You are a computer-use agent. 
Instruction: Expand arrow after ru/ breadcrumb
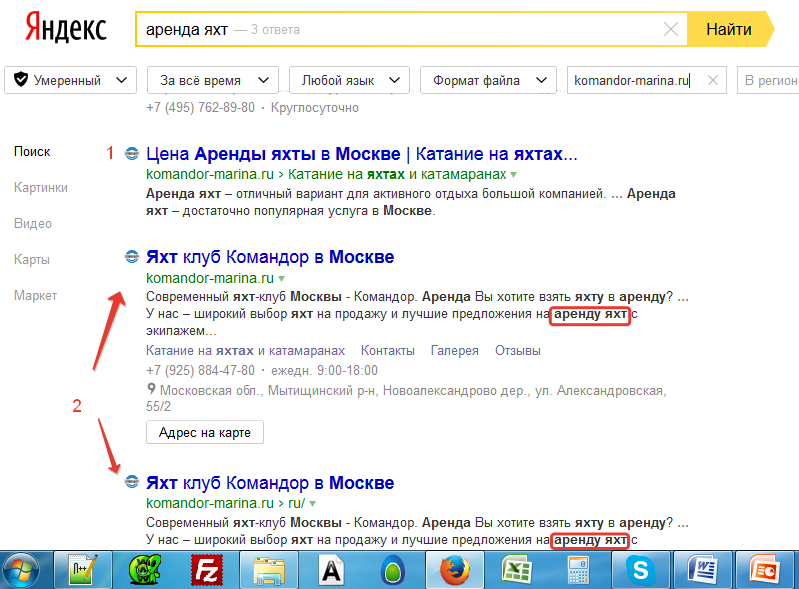click(312, 504)
